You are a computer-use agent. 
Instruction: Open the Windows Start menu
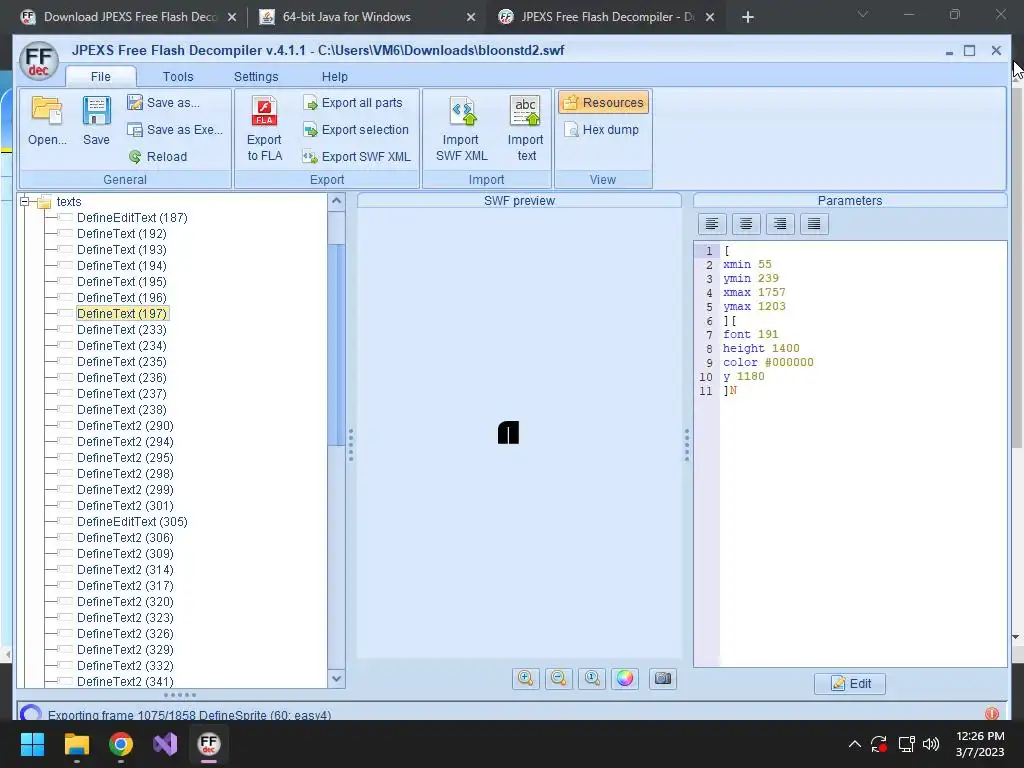click(x=33, y=744)
